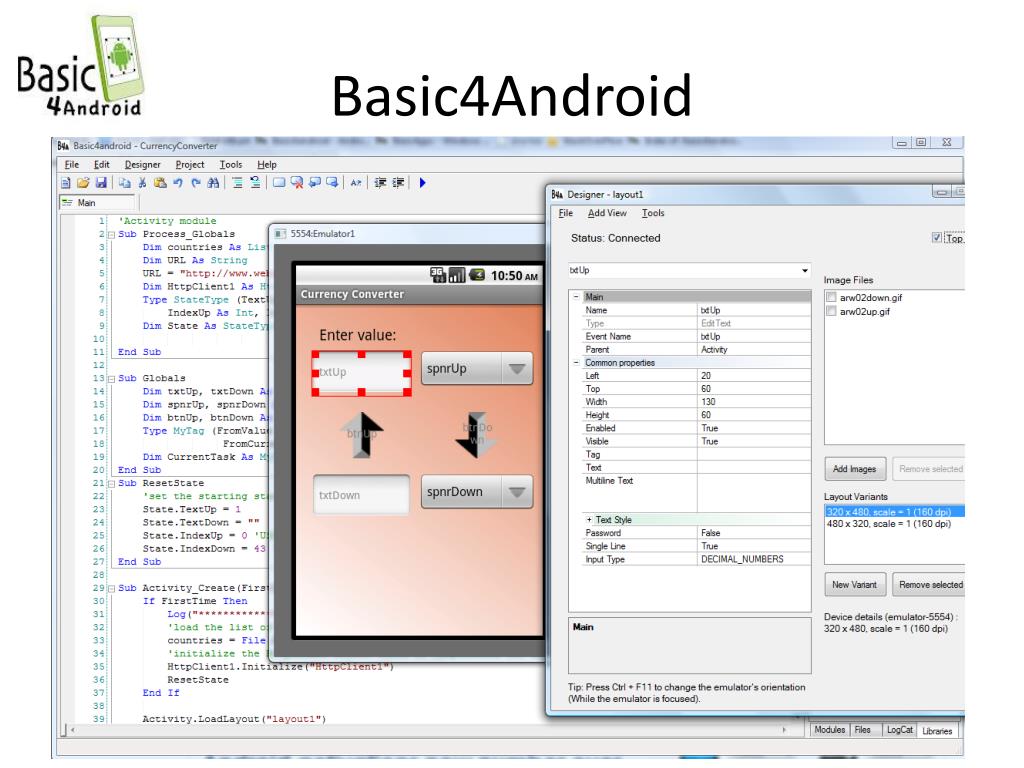Click the 3G network icon in emulator
This screenshot has width=1024, height=768.
(438, 275)
